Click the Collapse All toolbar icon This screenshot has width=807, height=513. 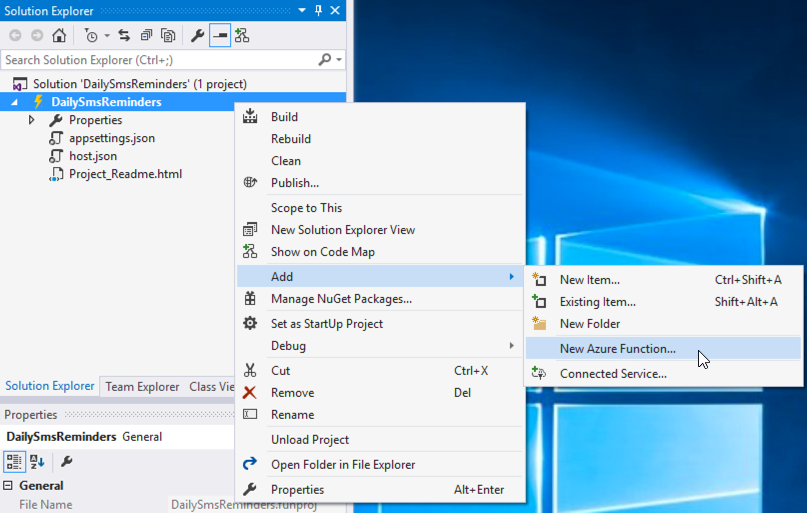(147, 36)
